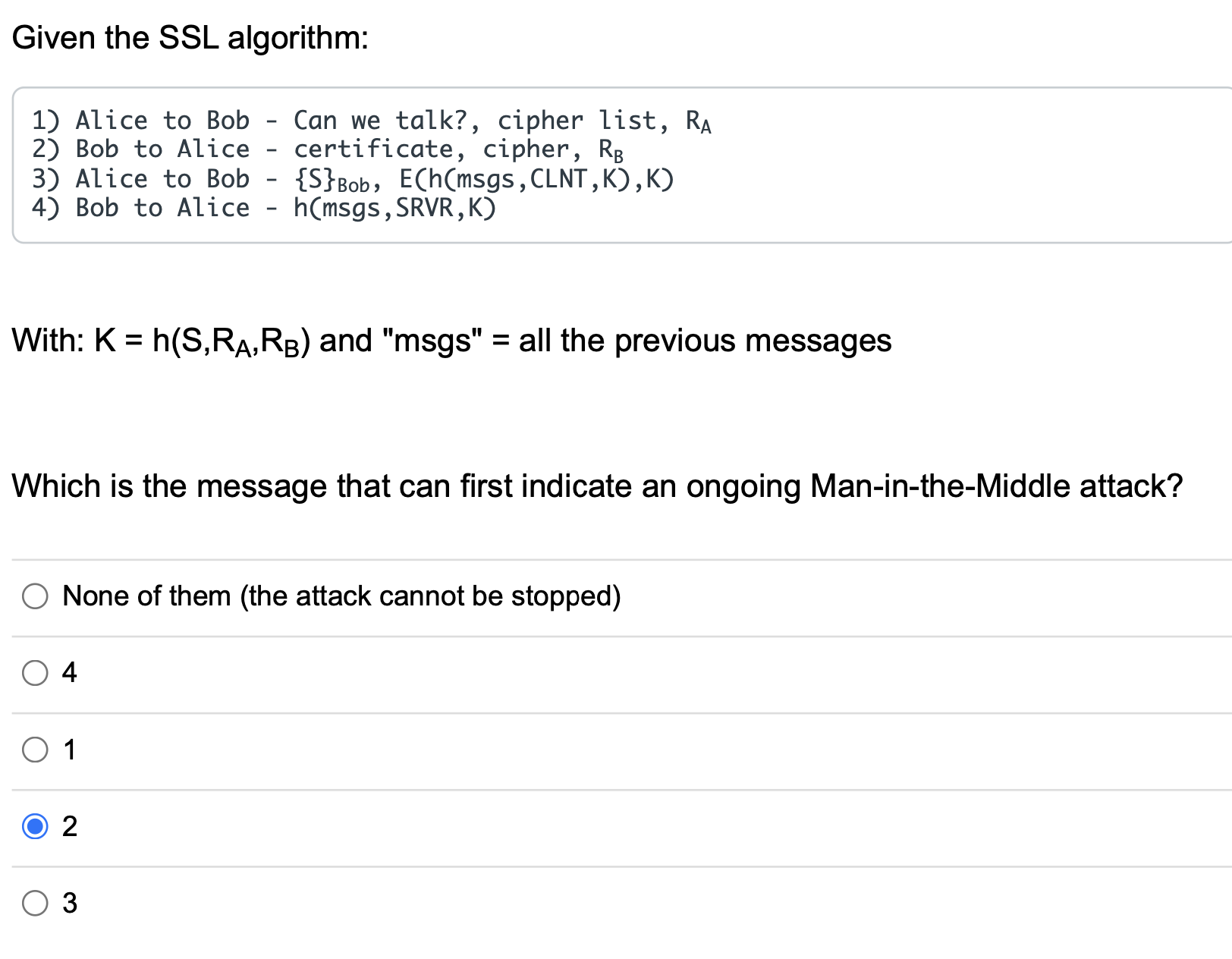Select answer option 4
This screenshot has width=1232, height=959.
pos(33,674)
